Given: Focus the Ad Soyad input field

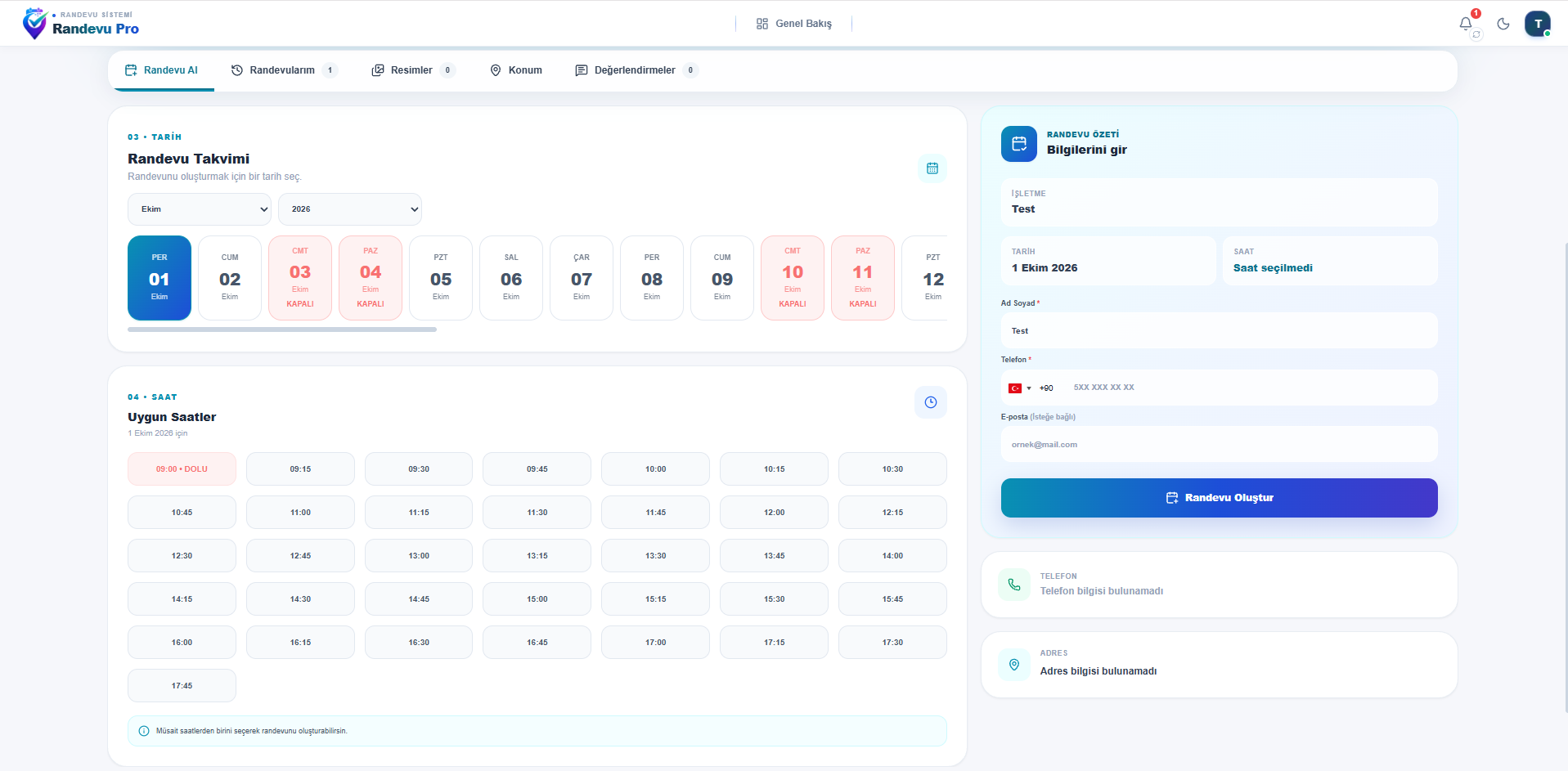Looking at the screenshot, I should point(1219,331).
